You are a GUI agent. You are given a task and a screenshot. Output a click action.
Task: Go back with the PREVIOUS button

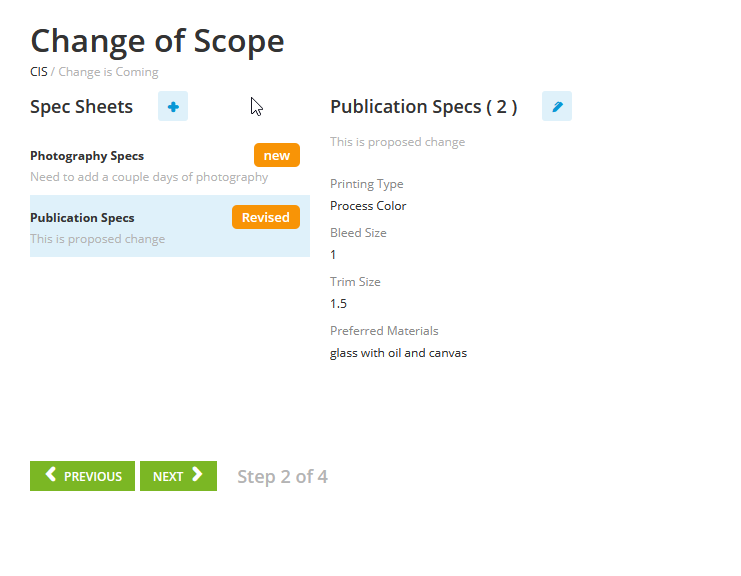point(82,476)
